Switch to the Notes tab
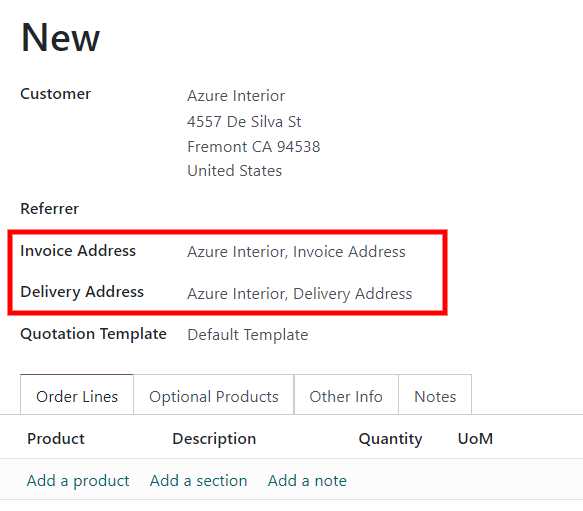583x511 pixels. pos(435,396)
